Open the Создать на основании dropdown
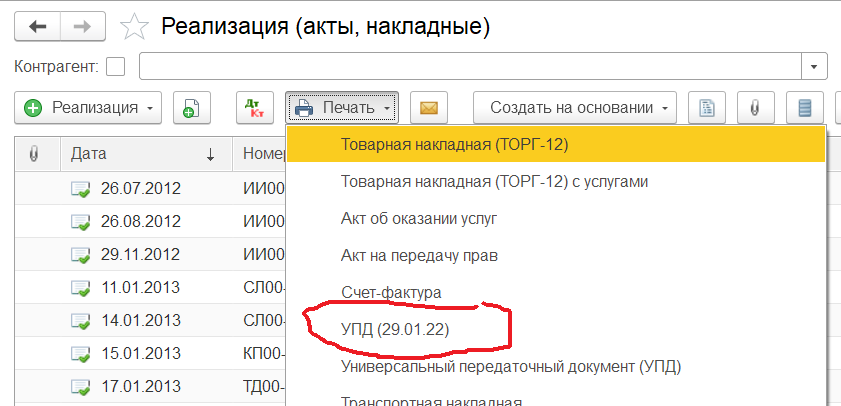The height and width of the screenshot is (406, 841). (575, 108)
